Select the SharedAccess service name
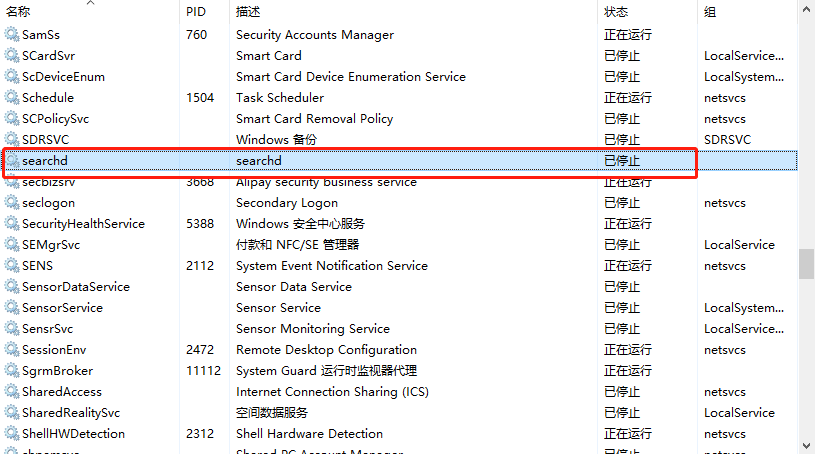The height and width of the screenshot is (454, 815). pos(62,392)
